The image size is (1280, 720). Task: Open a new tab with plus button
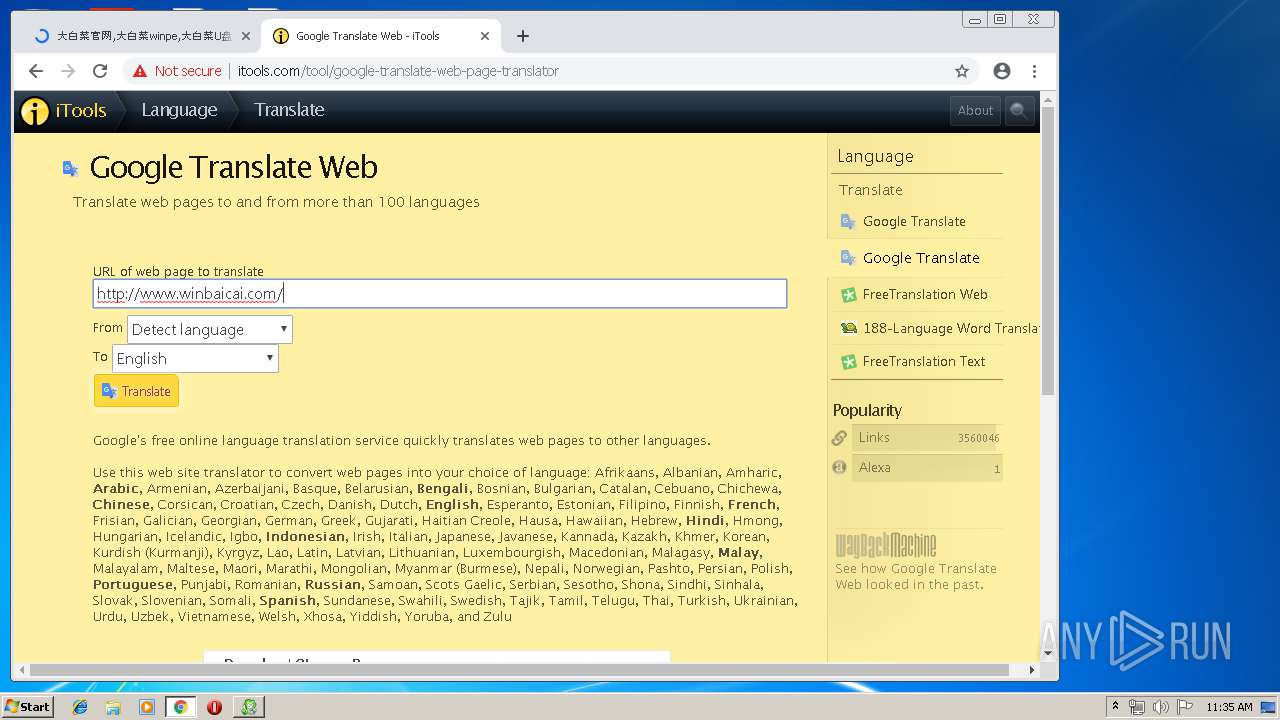(523, 36)
